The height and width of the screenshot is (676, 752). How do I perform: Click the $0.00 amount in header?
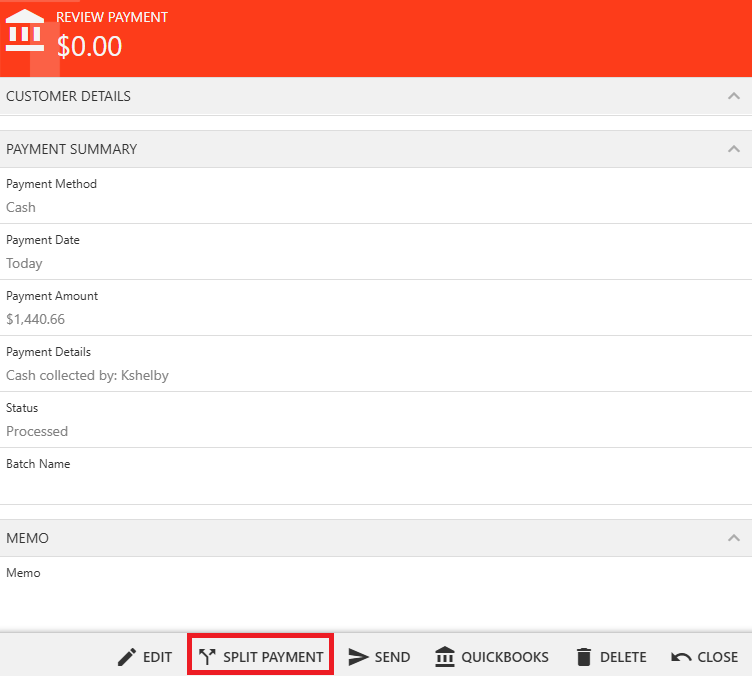(x=90, y=47)
